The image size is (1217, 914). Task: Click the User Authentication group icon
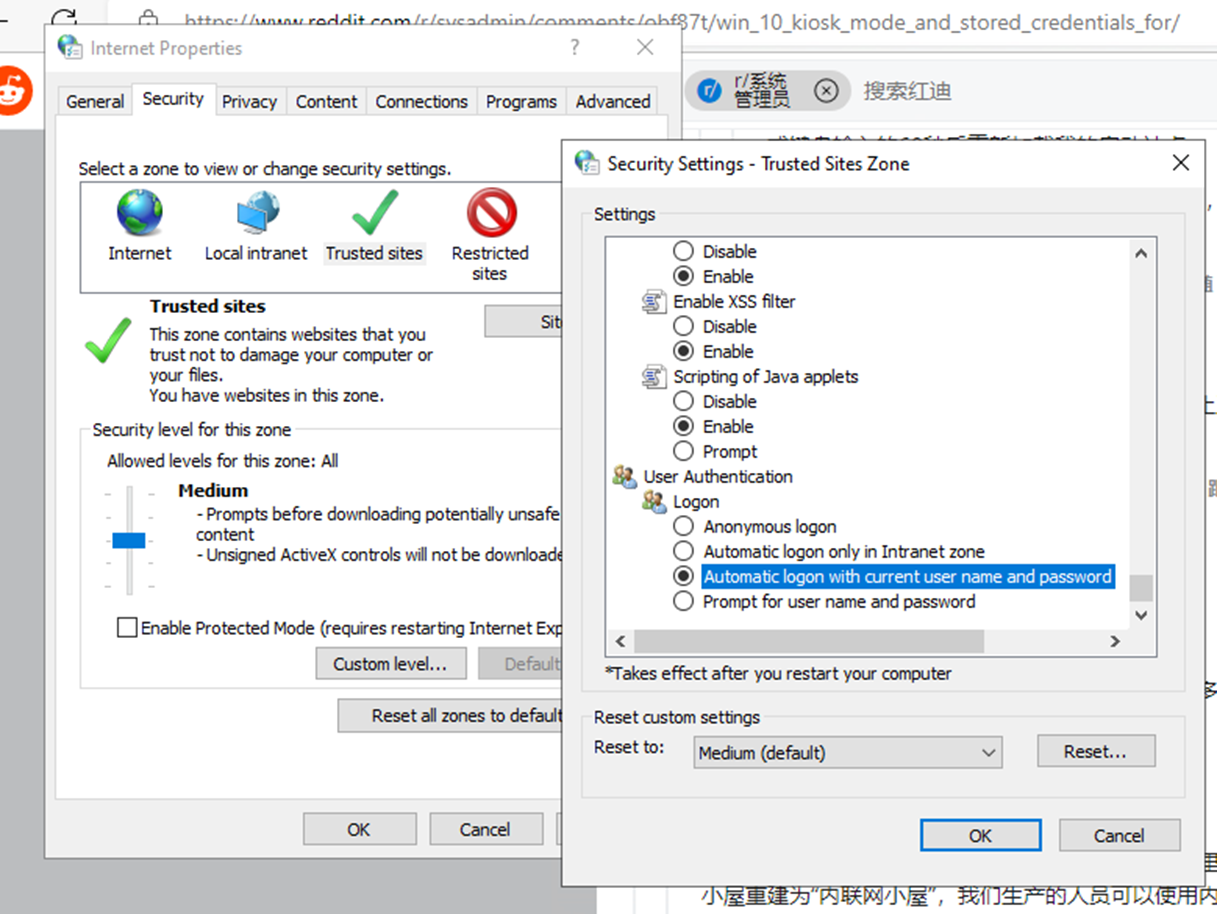tap(624, 477)
